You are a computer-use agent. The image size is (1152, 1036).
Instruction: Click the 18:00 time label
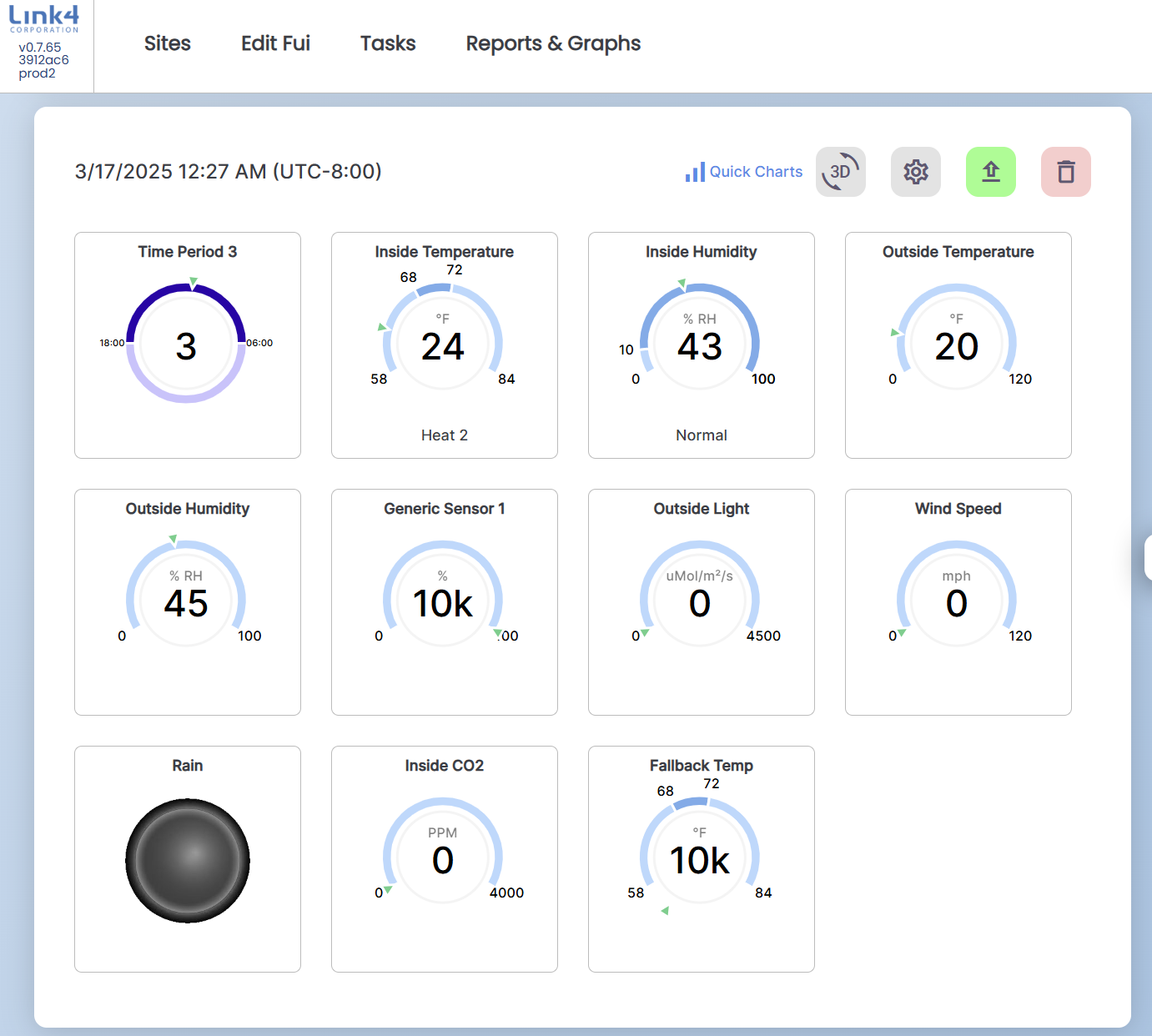point(112,343)
